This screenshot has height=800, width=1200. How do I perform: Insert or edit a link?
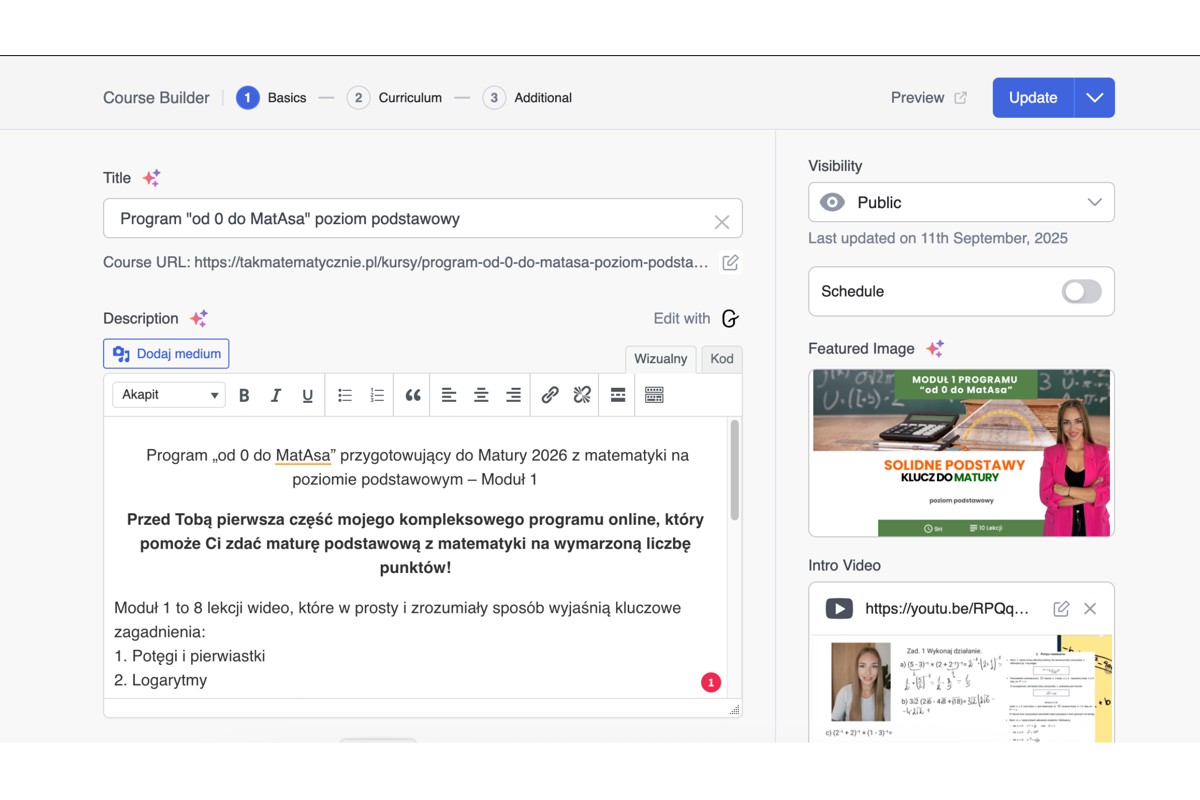550,395
